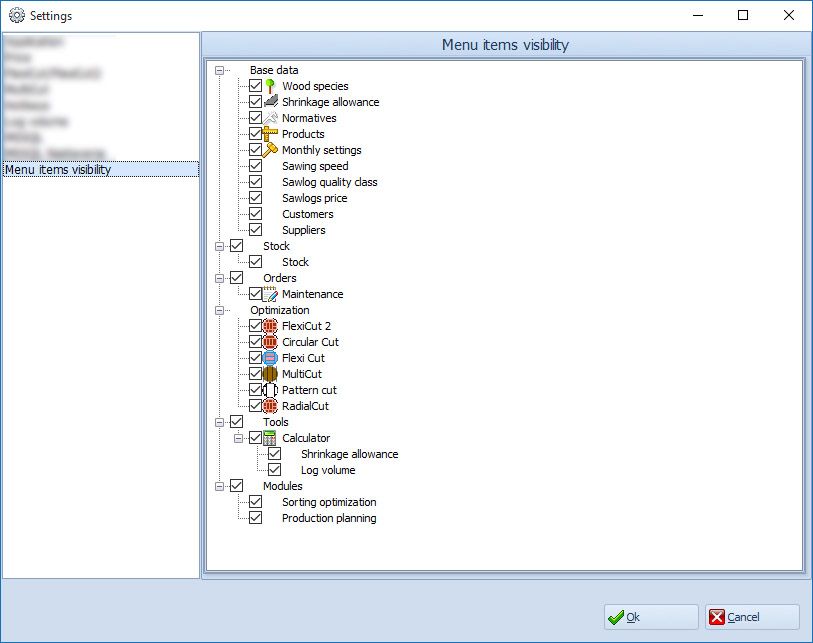Click Ok to save settings
813x643 pixels.
coord(651,617)
